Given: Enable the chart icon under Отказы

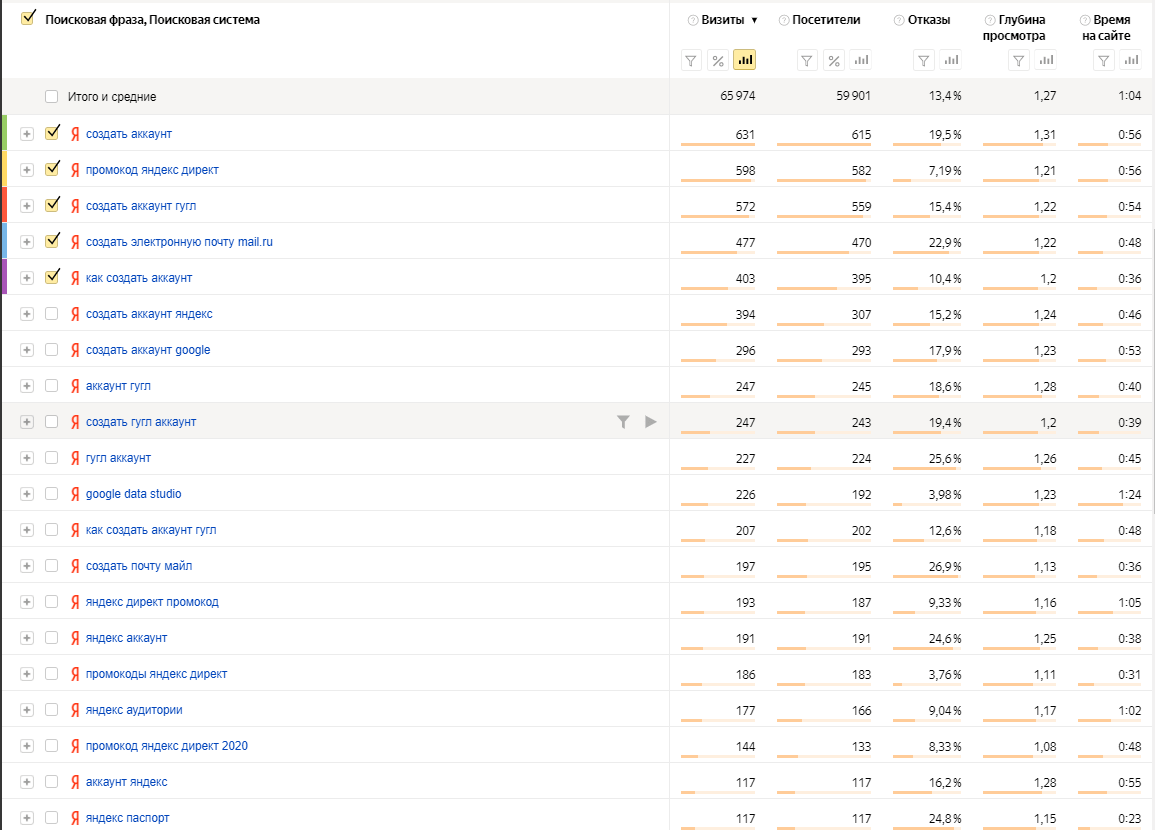Looking at the screenshot, I should point(951,60).
